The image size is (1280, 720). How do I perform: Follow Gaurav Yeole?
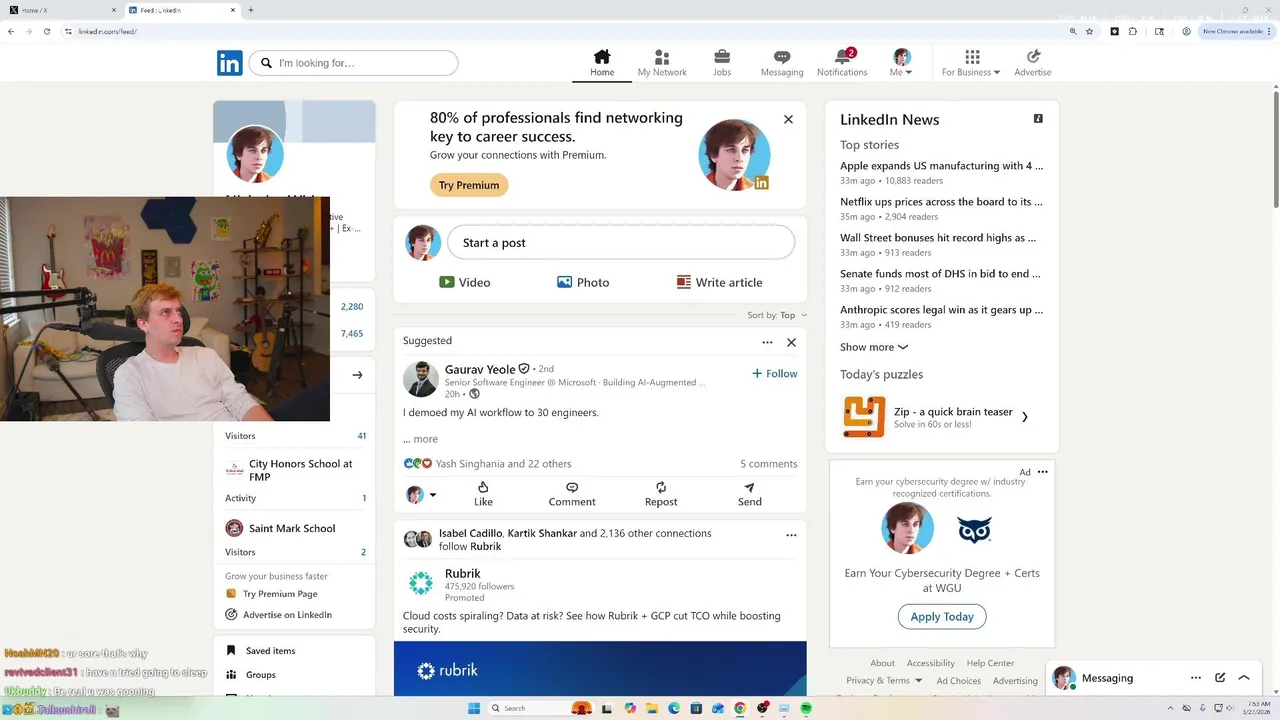tap(775, 374)
